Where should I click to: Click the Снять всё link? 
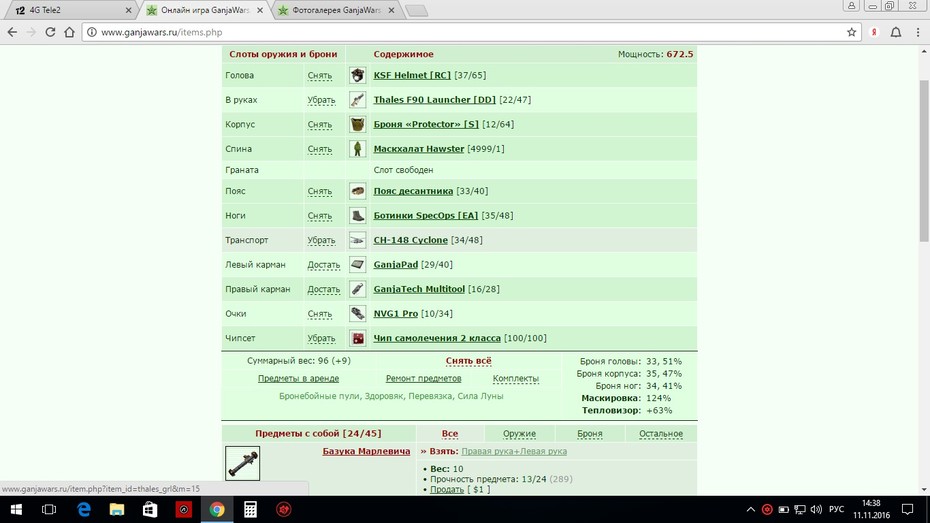click(469, 361)
